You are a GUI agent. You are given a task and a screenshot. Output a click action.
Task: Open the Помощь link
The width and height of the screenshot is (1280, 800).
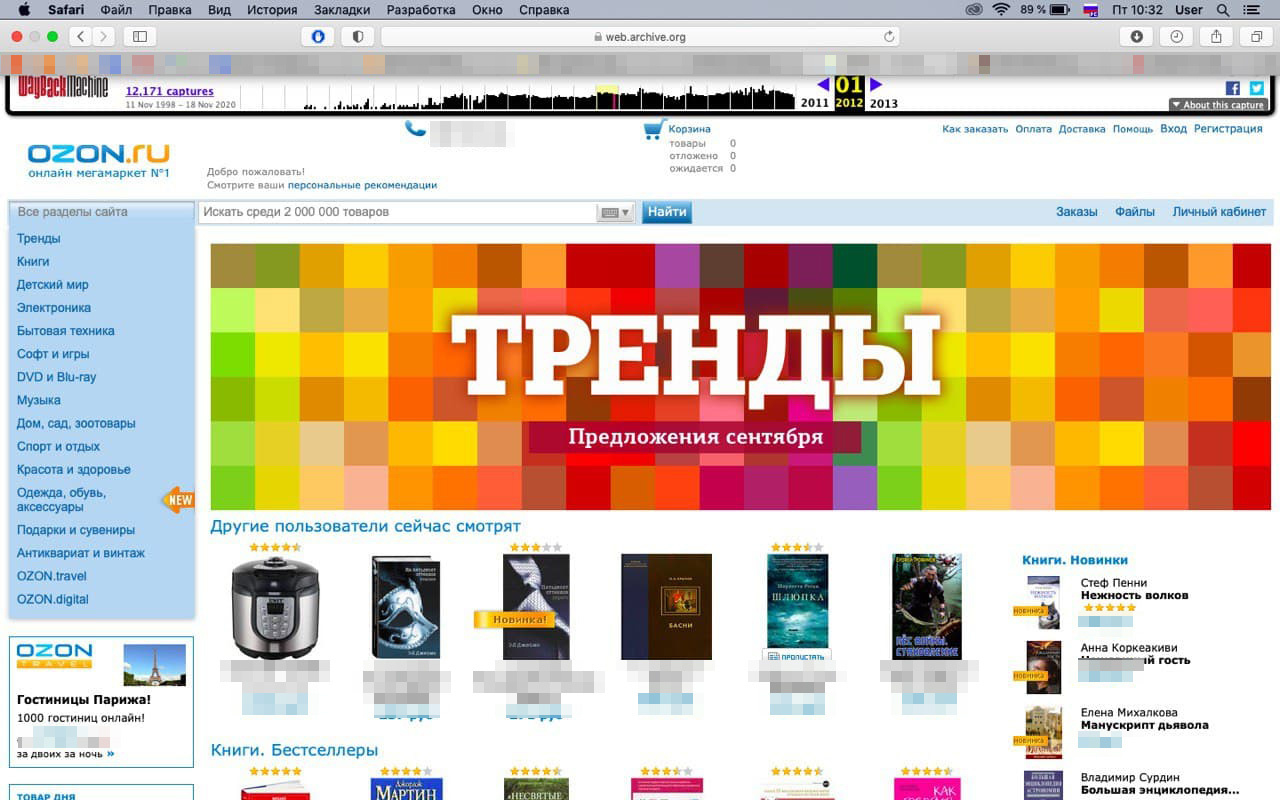1133,129
